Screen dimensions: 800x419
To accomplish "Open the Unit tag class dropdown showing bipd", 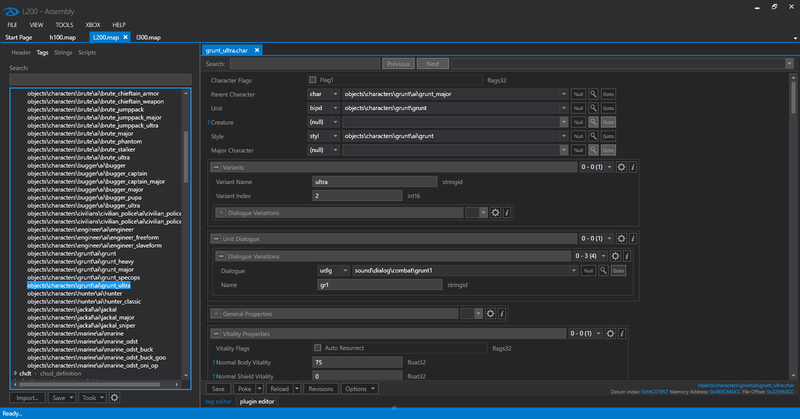I will click(323, 107).
